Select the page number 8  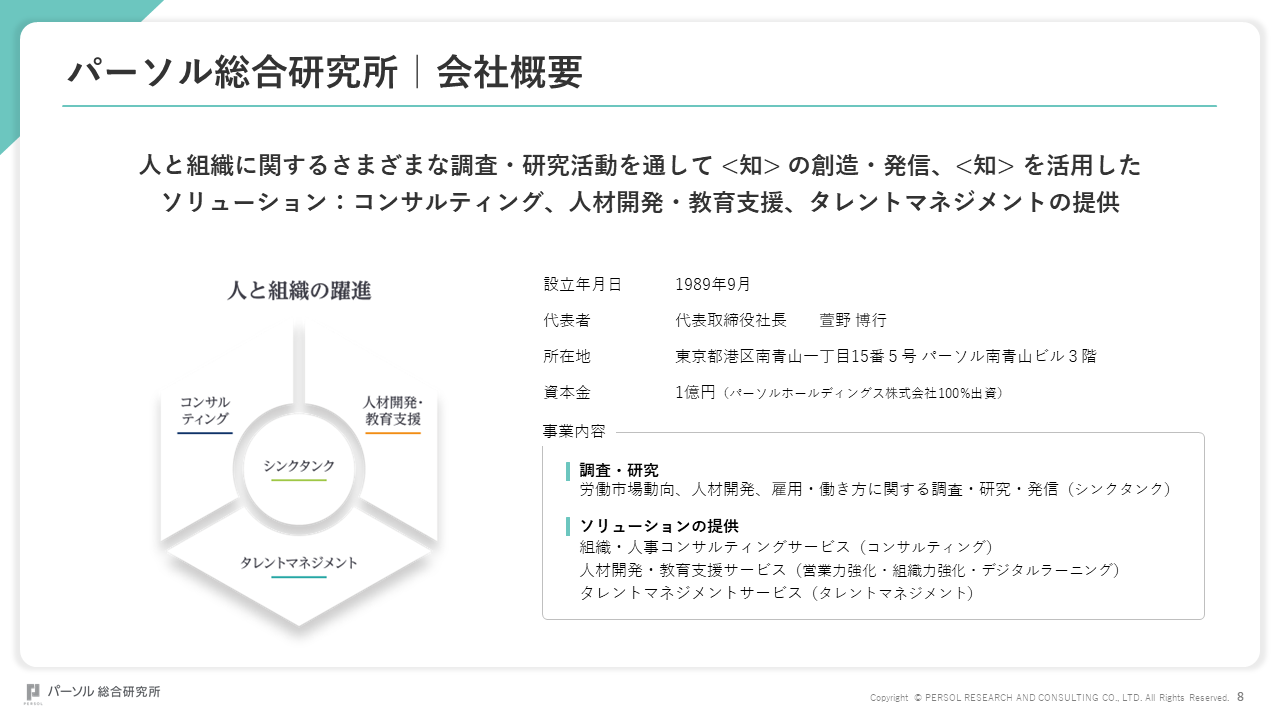pyautogui.click(x=1241, y=696)
